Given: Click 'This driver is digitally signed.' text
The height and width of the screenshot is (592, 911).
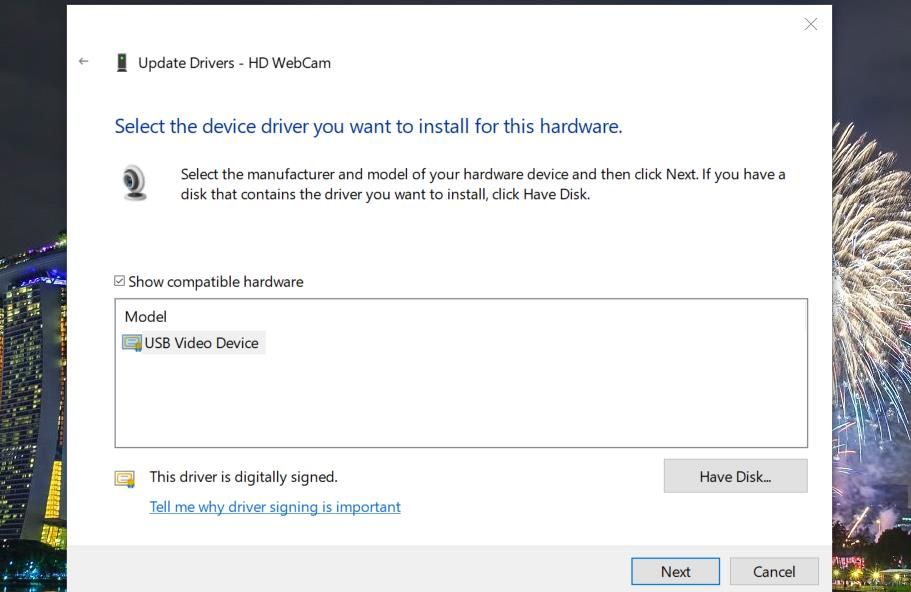Looking at the screenshot, I should pos(243,477).
